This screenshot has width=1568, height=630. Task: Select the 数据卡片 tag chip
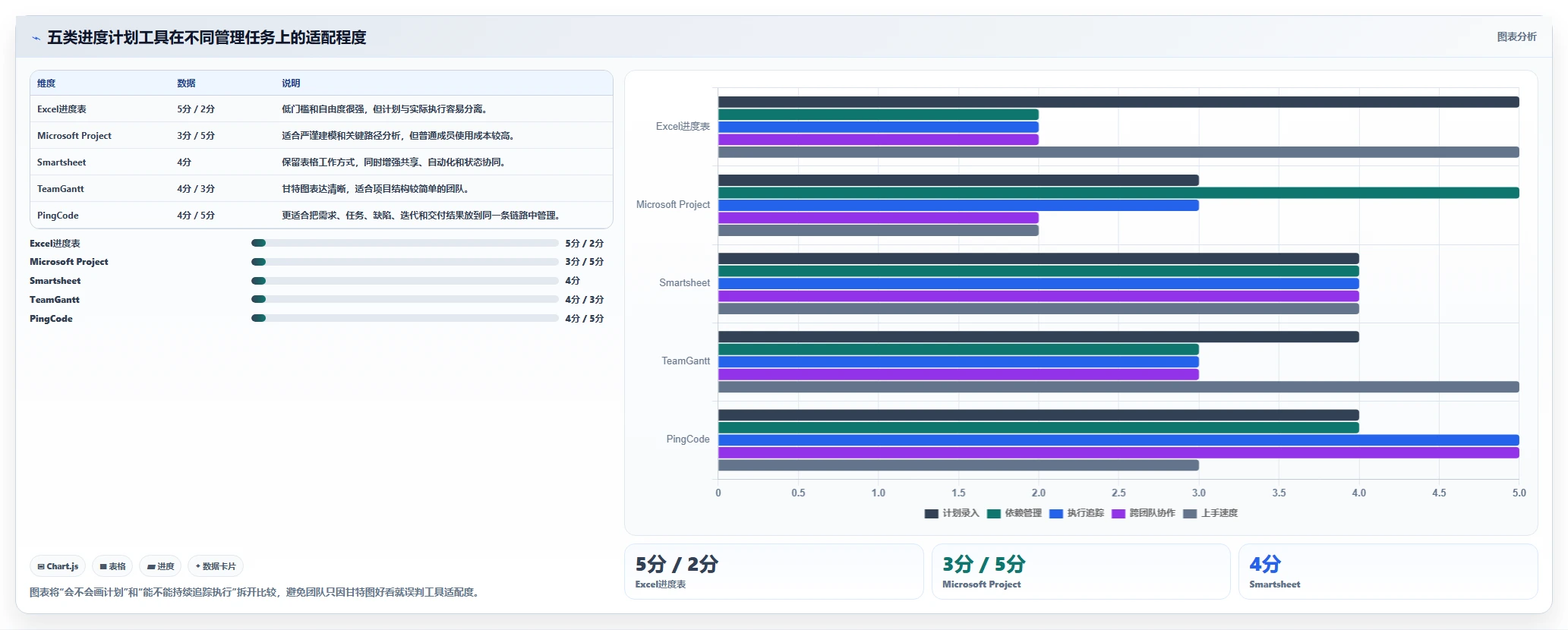(x=216, y=566)
